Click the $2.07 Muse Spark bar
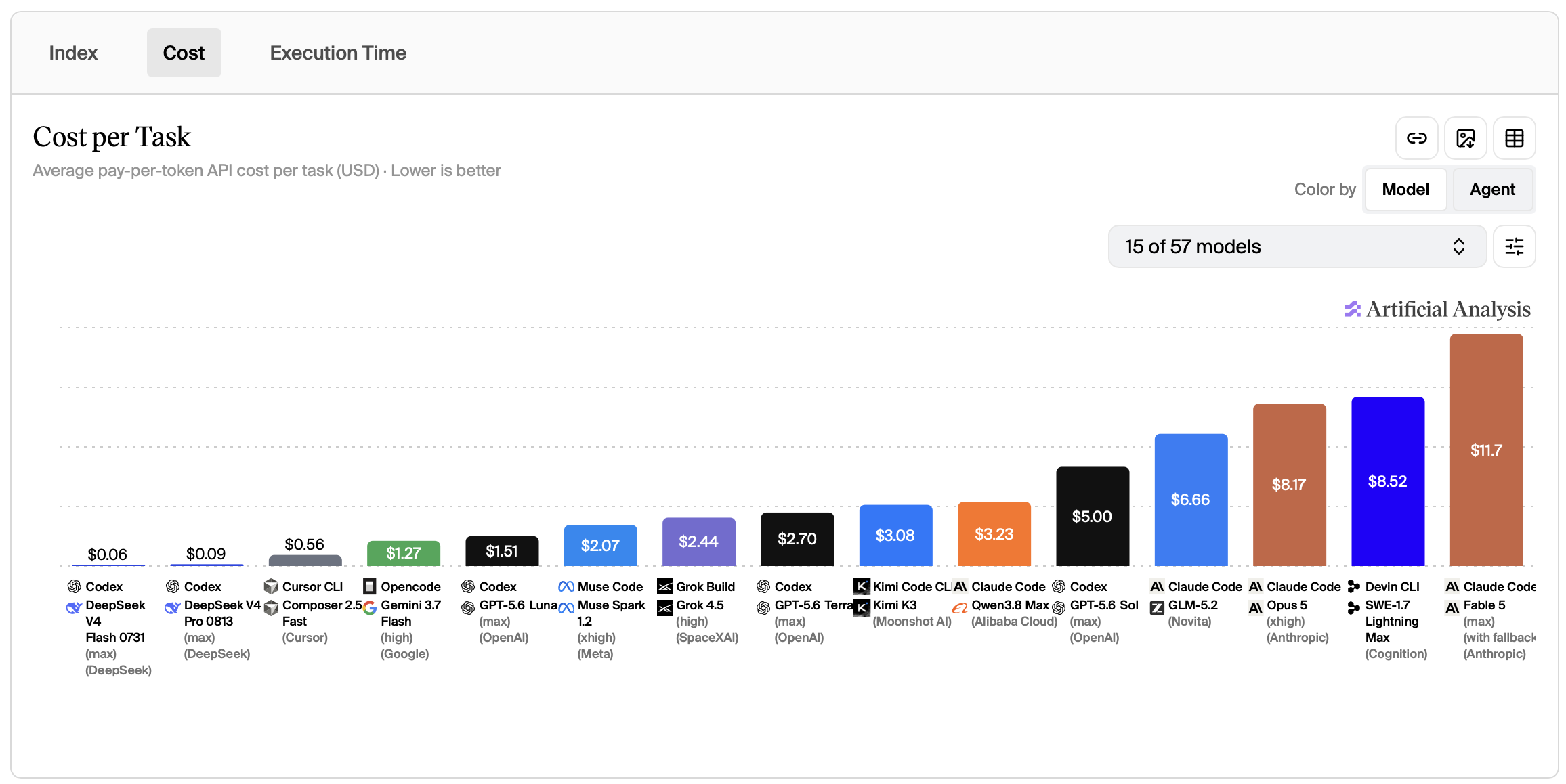1566x784 pixels. click(x=600, y=545)
